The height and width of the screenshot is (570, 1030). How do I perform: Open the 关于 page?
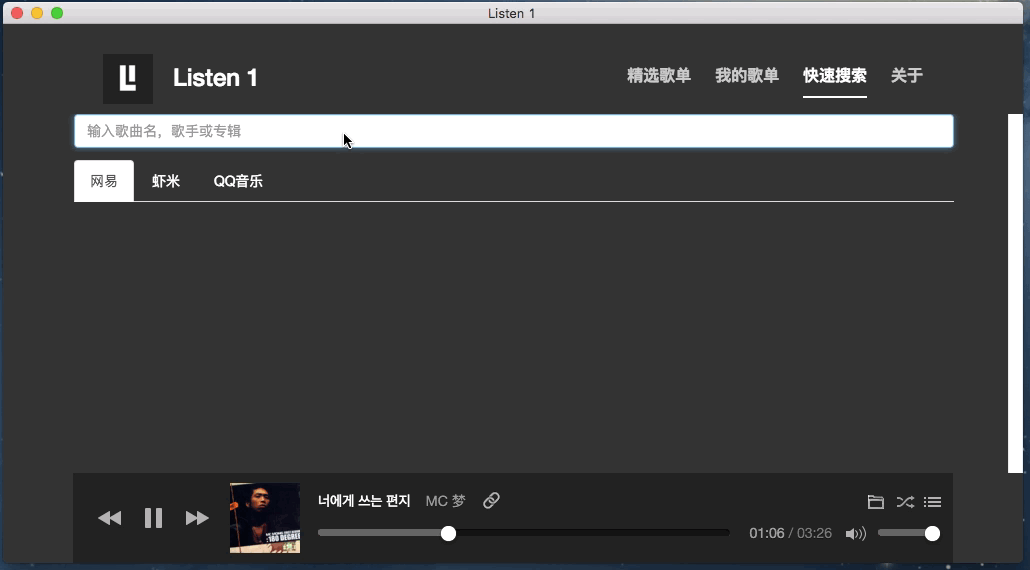(907, 76)
